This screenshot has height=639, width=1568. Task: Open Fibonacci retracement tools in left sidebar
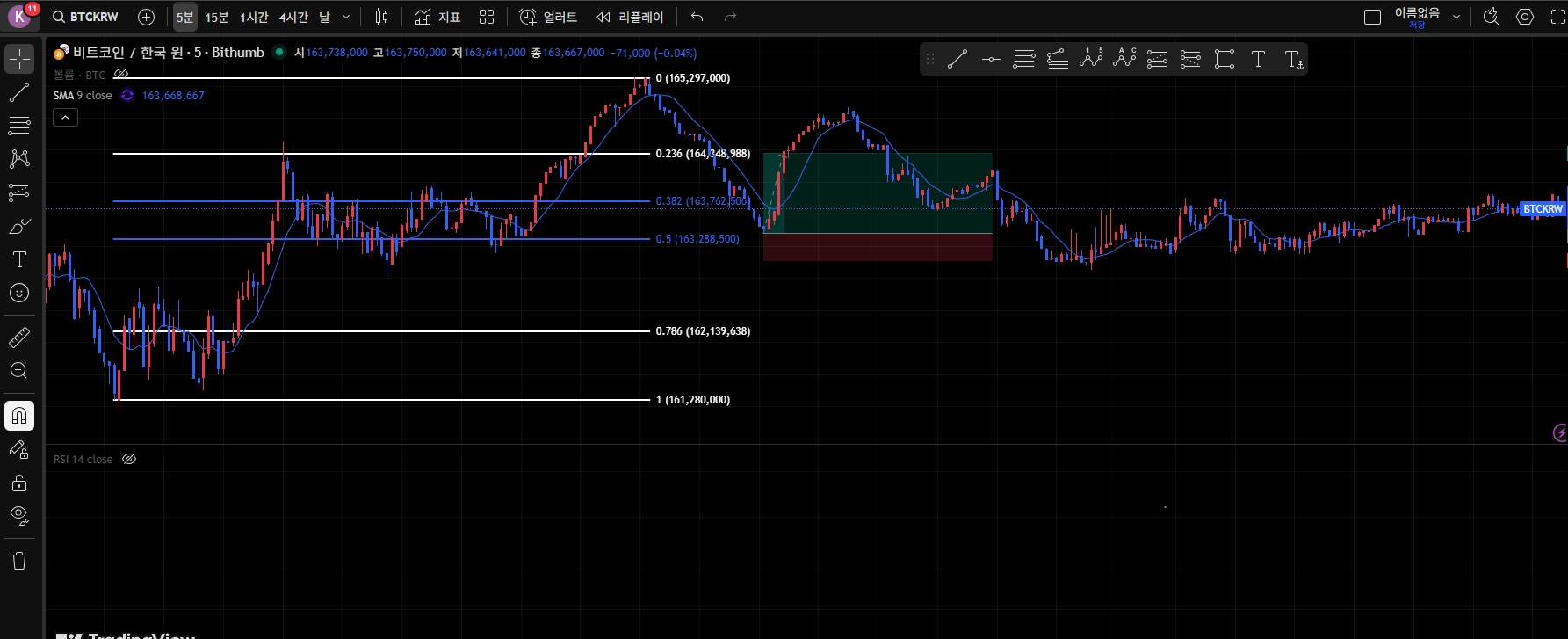[x=19, y=126]
